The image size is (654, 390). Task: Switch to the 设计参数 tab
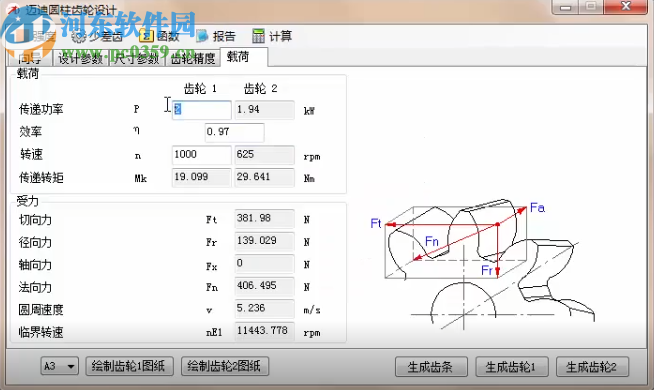tap(80, 58)
